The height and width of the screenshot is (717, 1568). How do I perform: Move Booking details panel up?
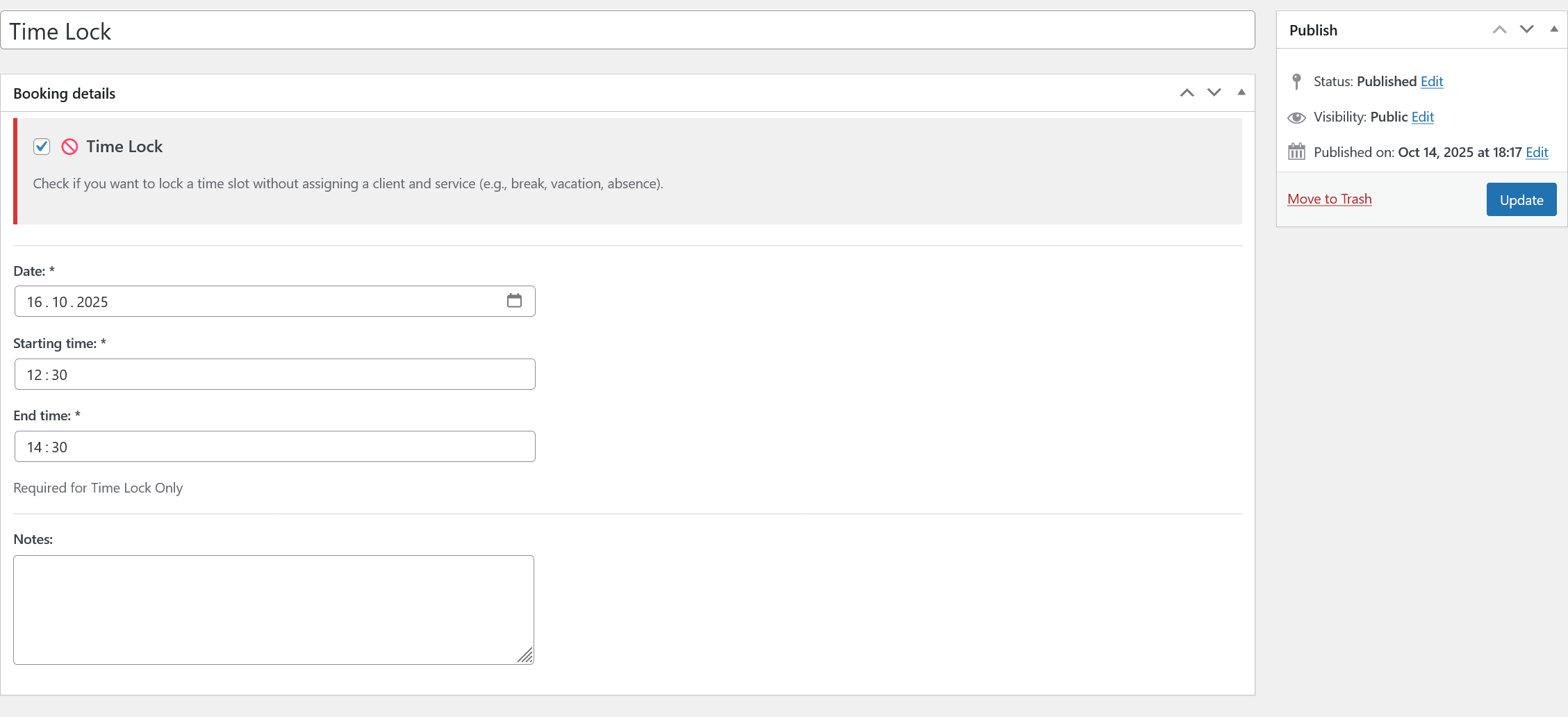click(1187, 93)
